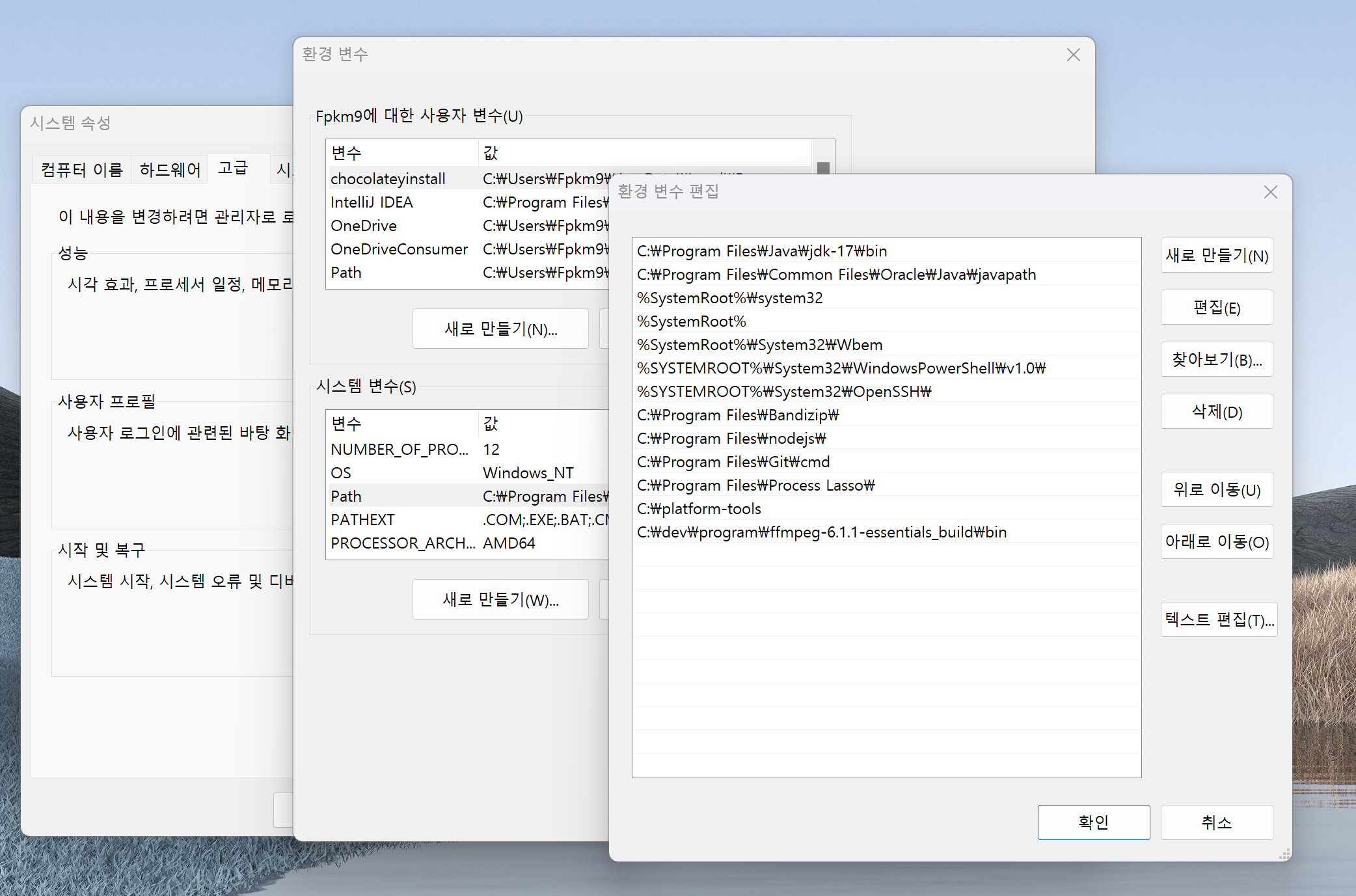Select the ffmpeg-6.1.1-essentials_build\bin entry

point(821,532)
